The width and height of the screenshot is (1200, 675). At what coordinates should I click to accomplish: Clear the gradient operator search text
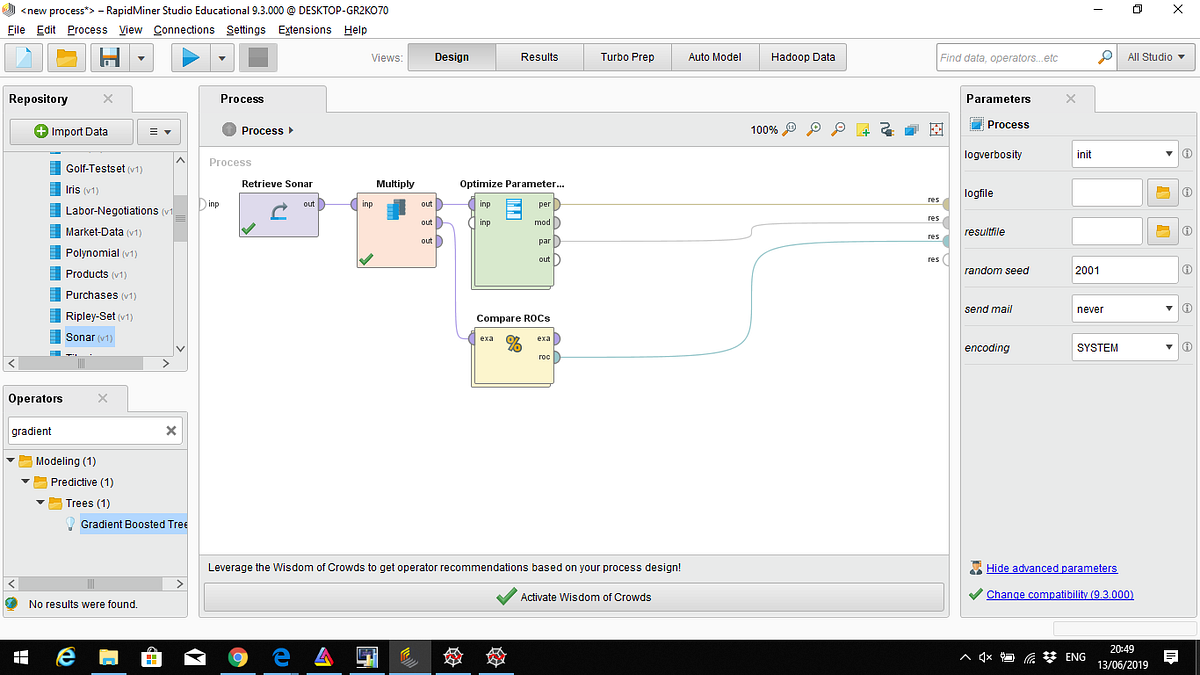tap(169, 430)
